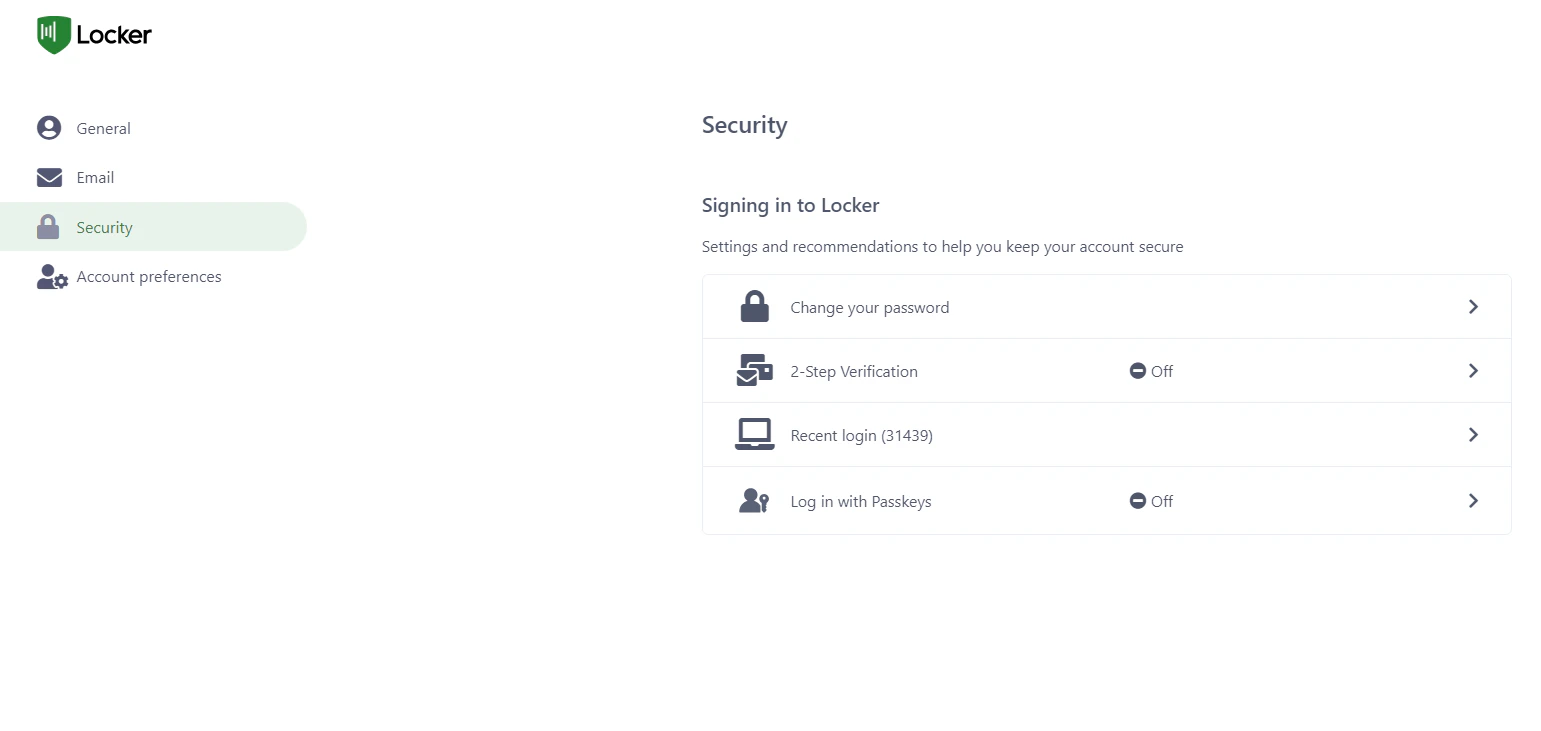This screenshot has height=731, width=1541.
Task: Expand the Log in with Passkeys chevron
Action: pyautogui.click(x=1472, y=500)
